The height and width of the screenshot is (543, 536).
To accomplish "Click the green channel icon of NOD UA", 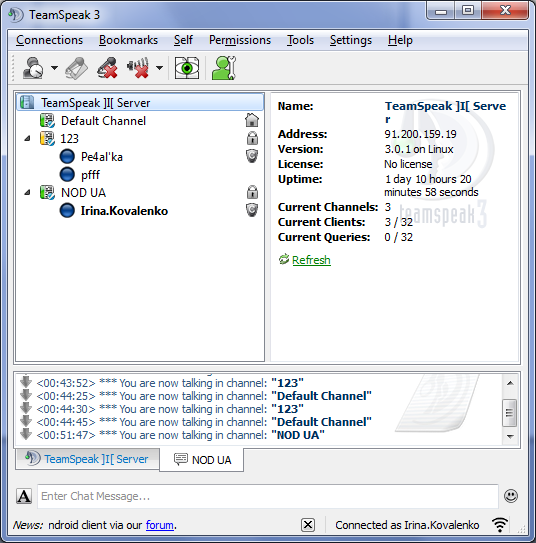I will click(x=47, y=193).
